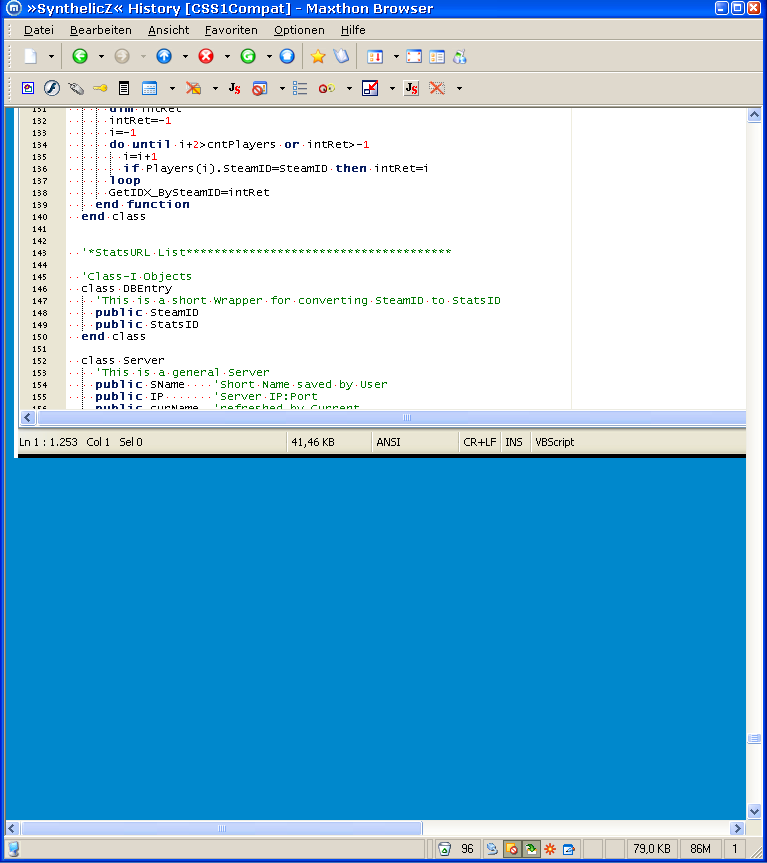This screenshot has height=863, width=767.
Task: Click the page scroll-down arrow
Action: pyautogui.click(x=754, y=811)
